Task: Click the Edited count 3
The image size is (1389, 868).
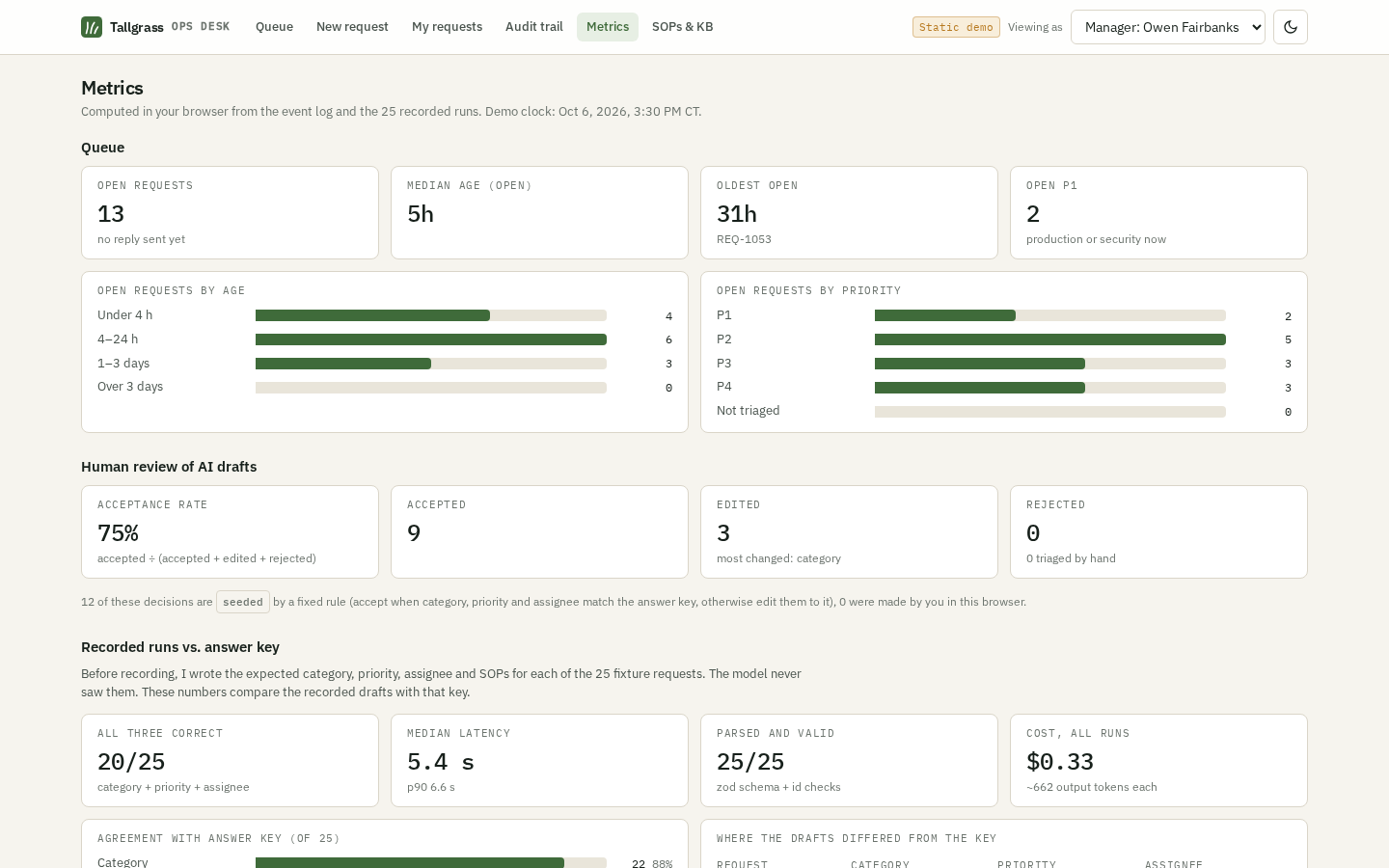Action: pyautogui.click(x=723, y=533)
